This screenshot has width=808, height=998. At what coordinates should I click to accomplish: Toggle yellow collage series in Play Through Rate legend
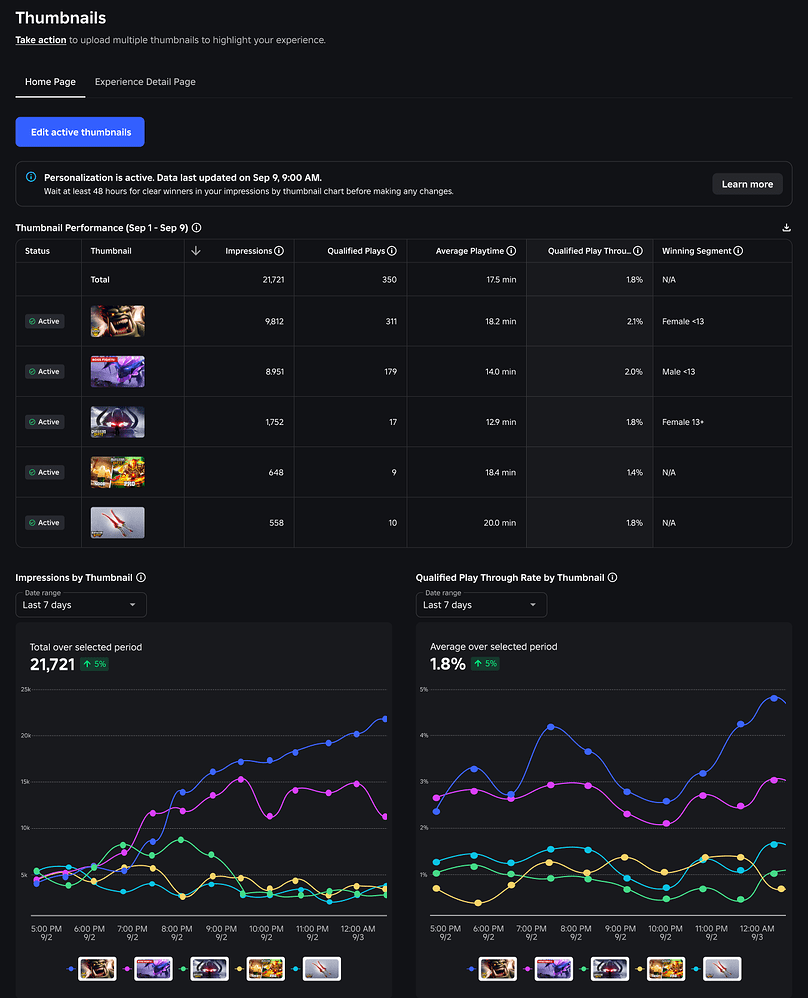tap(661, 968)
